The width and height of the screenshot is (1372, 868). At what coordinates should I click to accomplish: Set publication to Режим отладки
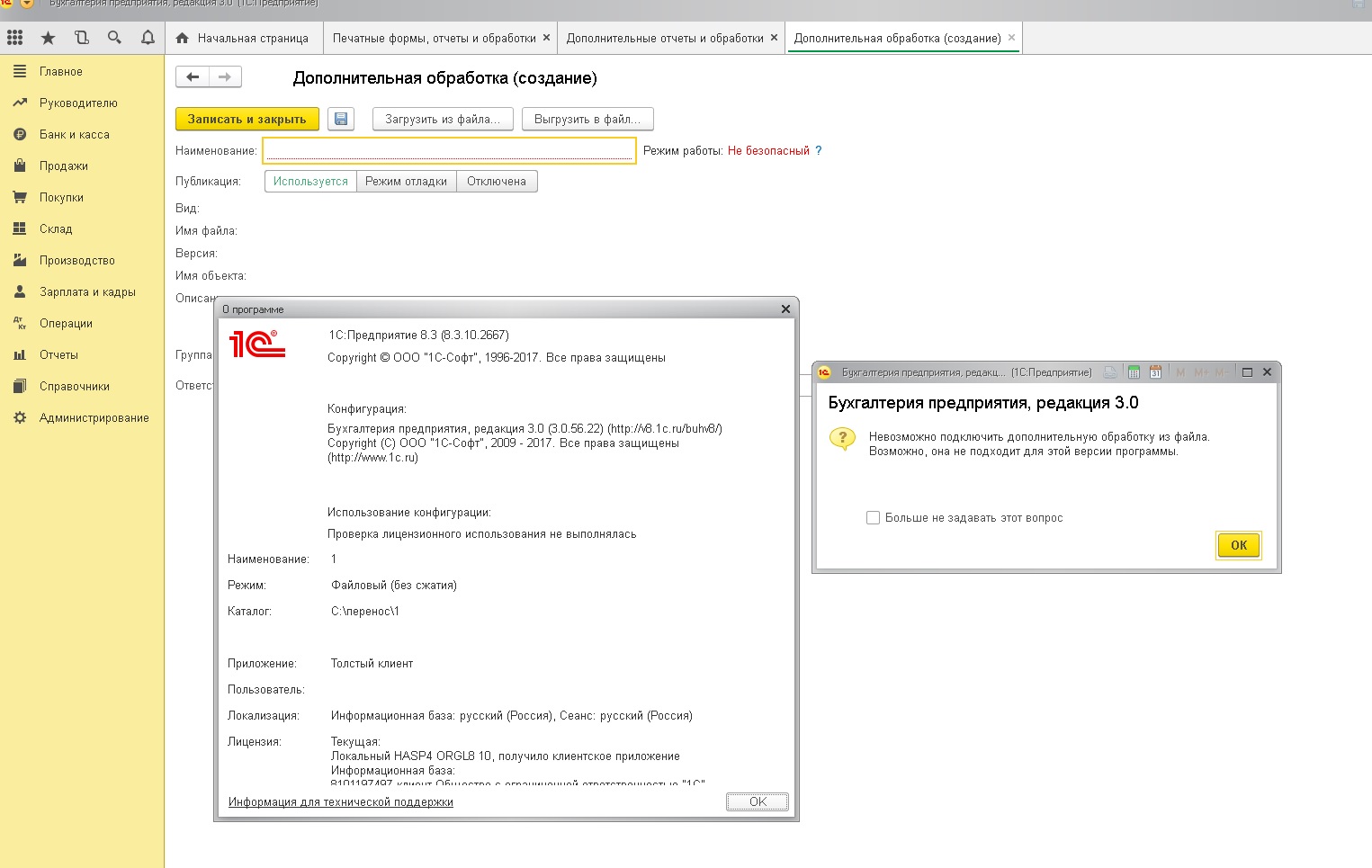[407, 181]
